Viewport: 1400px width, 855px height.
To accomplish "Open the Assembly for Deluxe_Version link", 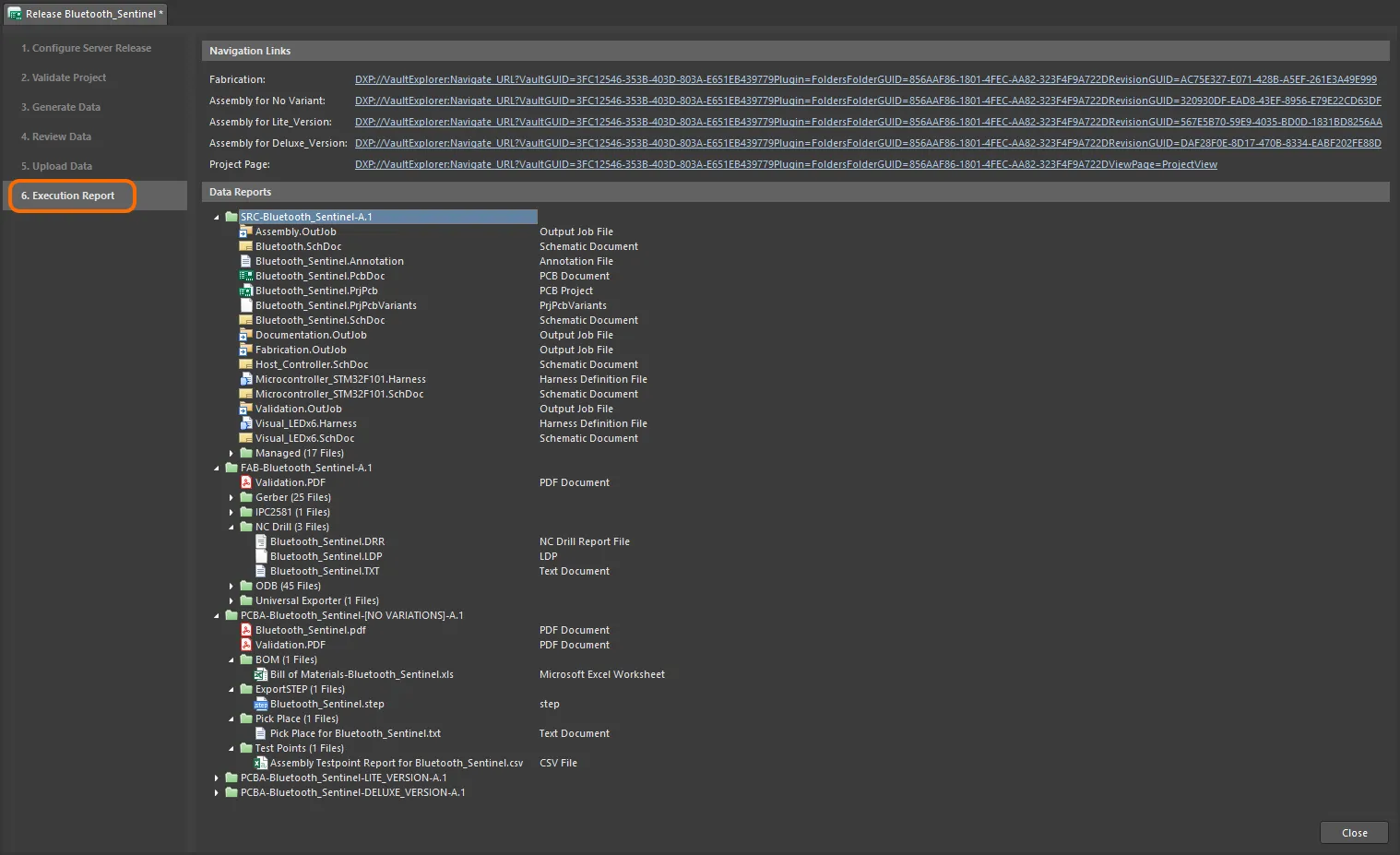I will 868,143.
